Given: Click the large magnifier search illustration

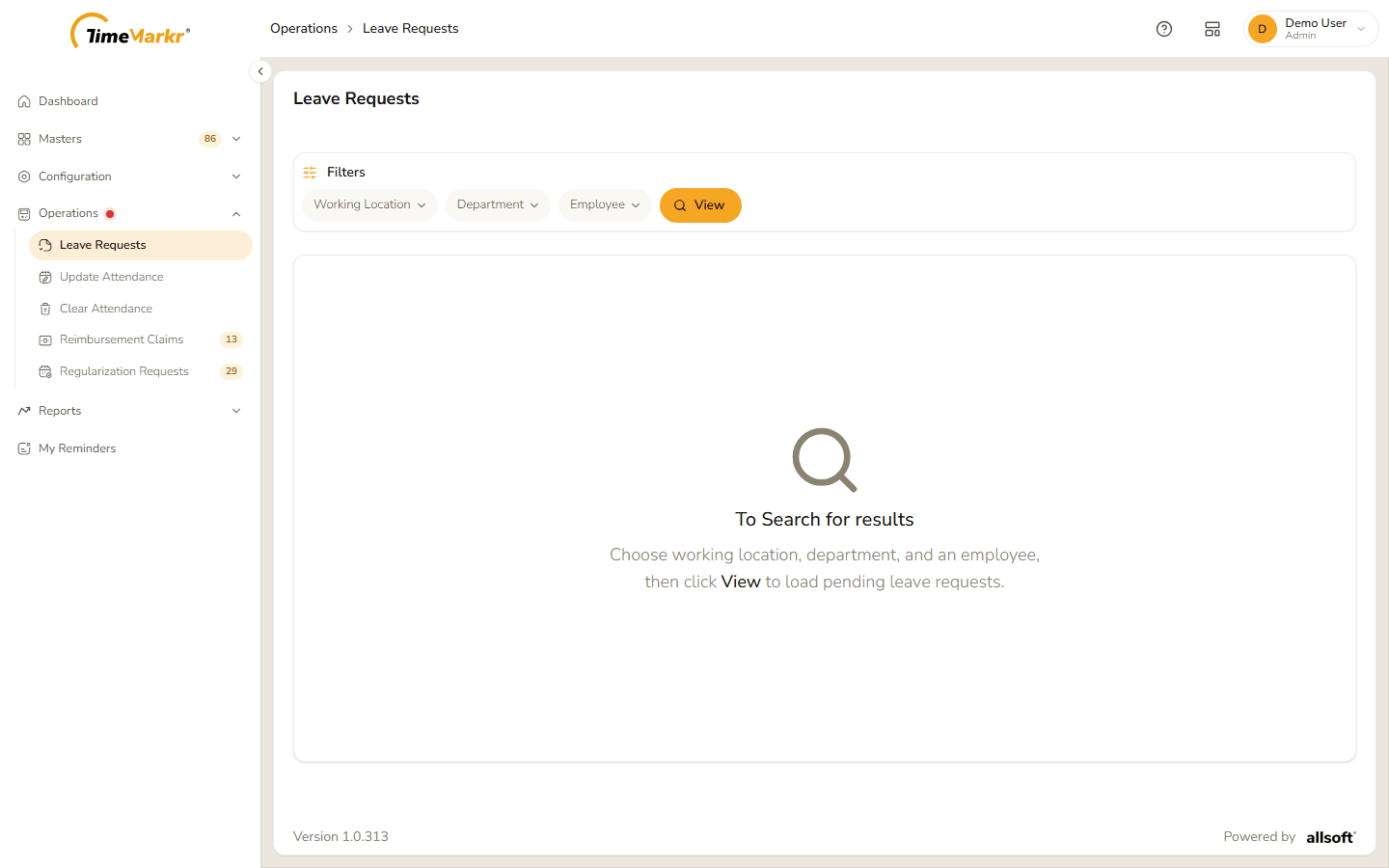Looking at the screenshot, I should (825, 460).
